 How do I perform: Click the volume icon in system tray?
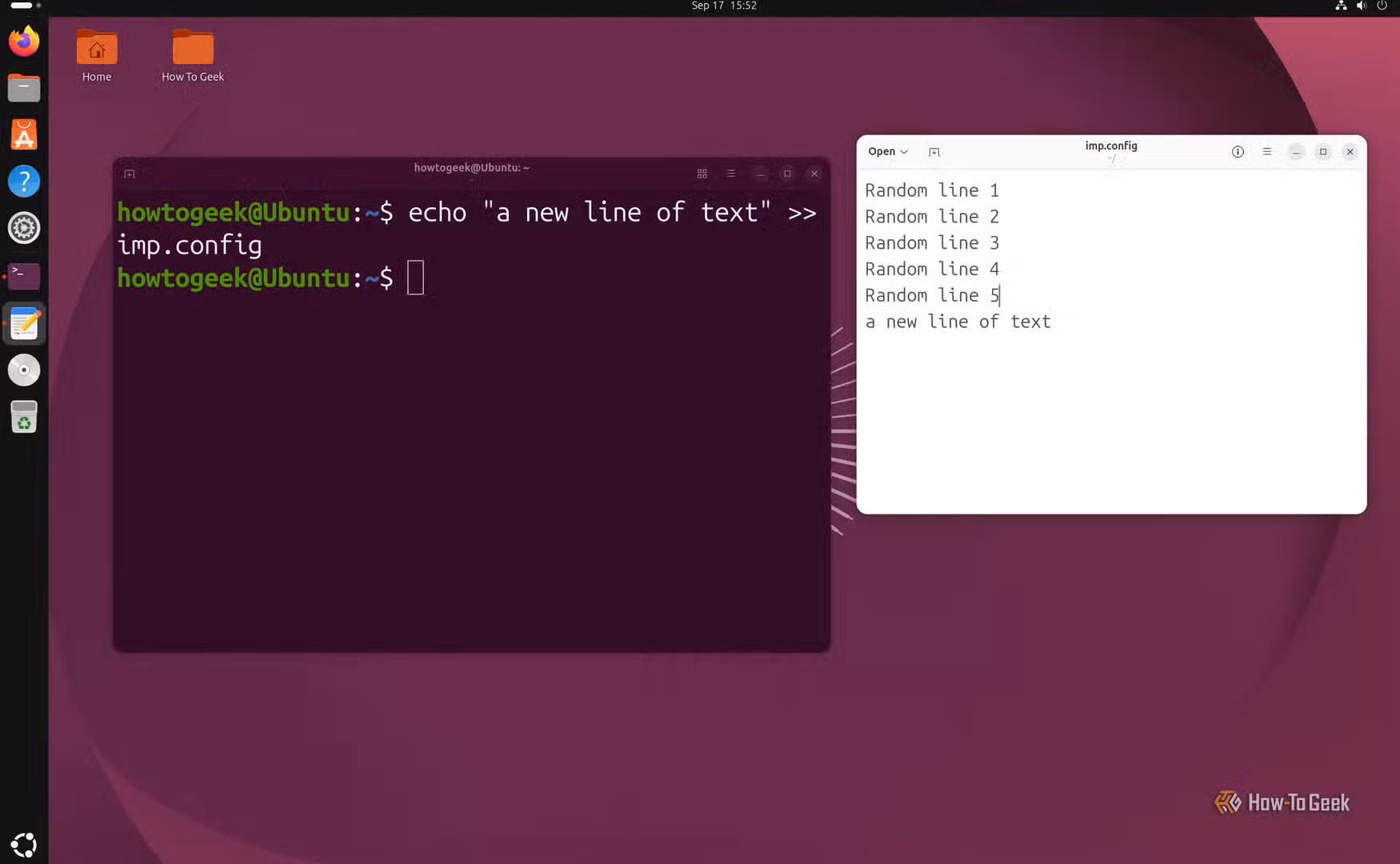[x=1362, y=6]
